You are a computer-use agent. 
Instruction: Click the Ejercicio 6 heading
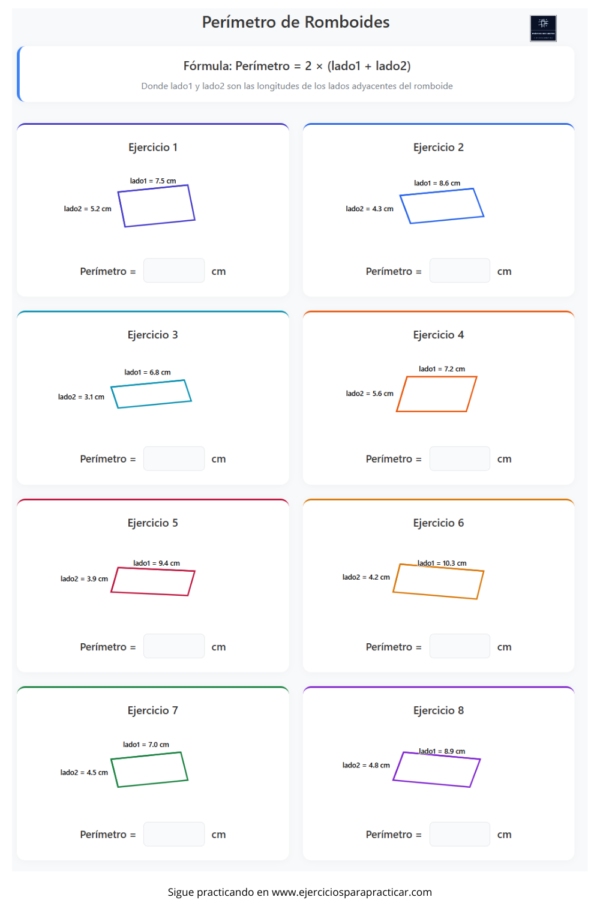438,522
